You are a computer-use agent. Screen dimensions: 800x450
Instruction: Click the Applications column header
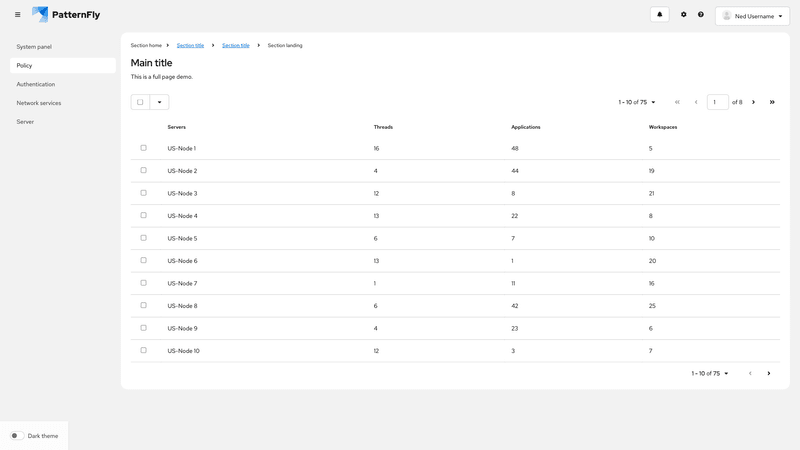[x=526, y=127]
